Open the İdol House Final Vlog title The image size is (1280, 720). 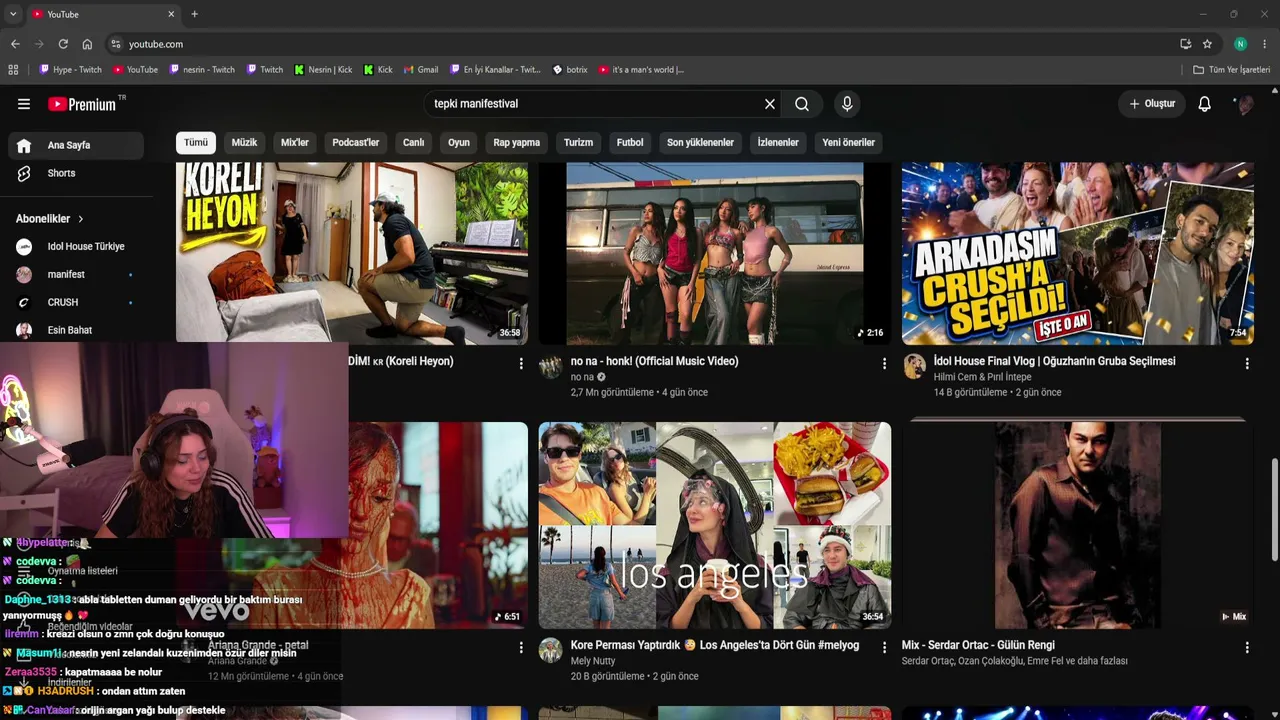[x=1054, y=361]
